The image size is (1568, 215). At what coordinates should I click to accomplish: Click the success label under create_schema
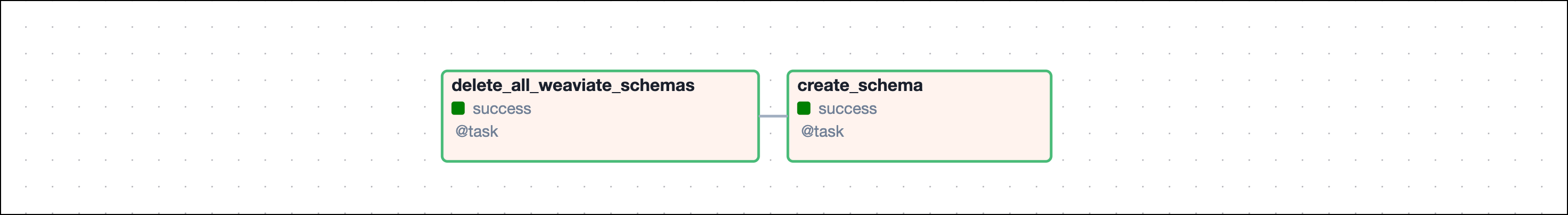(x=847, y=109)
